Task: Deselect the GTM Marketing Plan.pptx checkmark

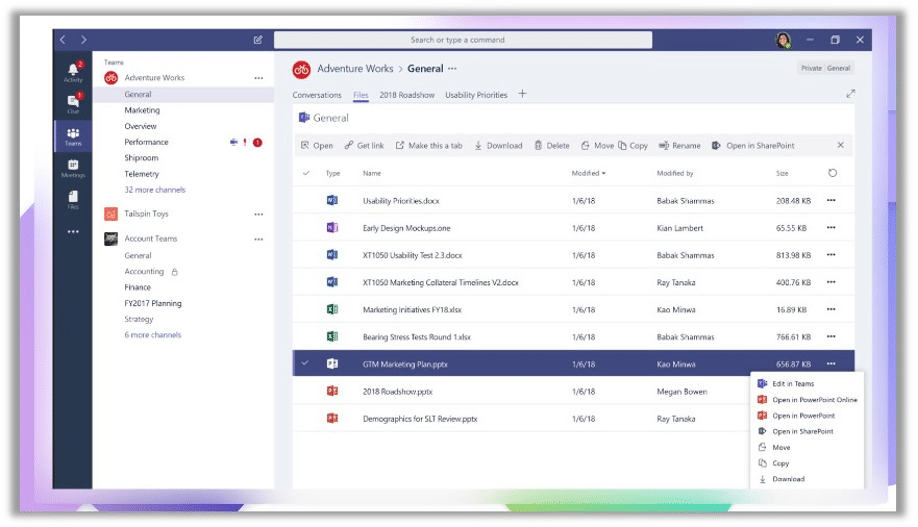Action: 305,363
